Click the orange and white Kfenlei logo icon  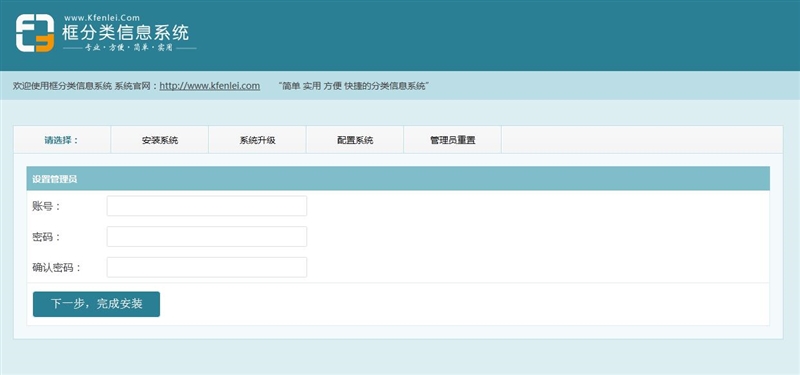coord(35,33)
